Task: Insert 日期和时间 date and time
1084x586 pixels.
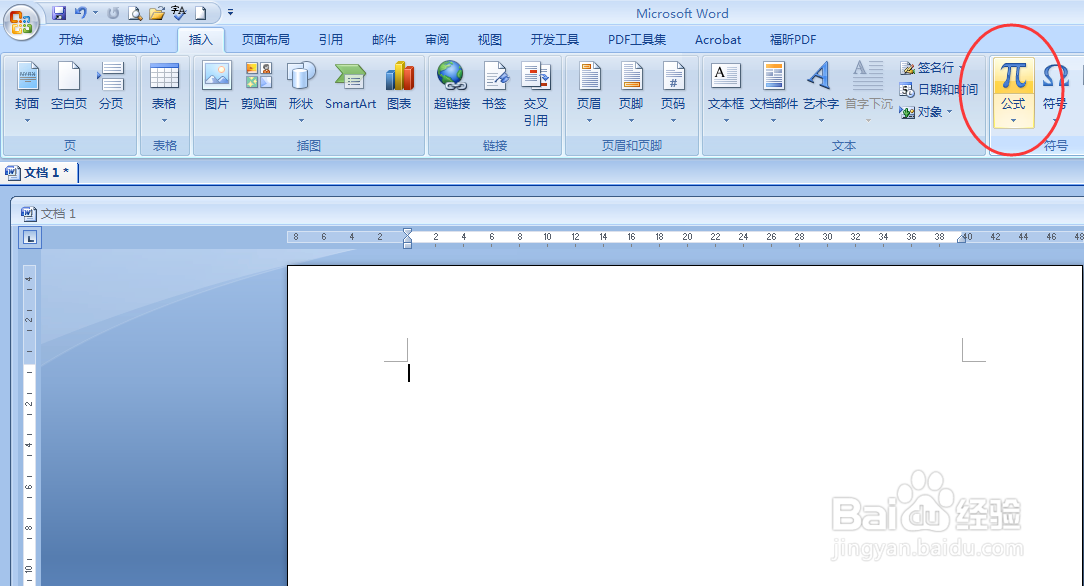Action: [x=938, y=90]
